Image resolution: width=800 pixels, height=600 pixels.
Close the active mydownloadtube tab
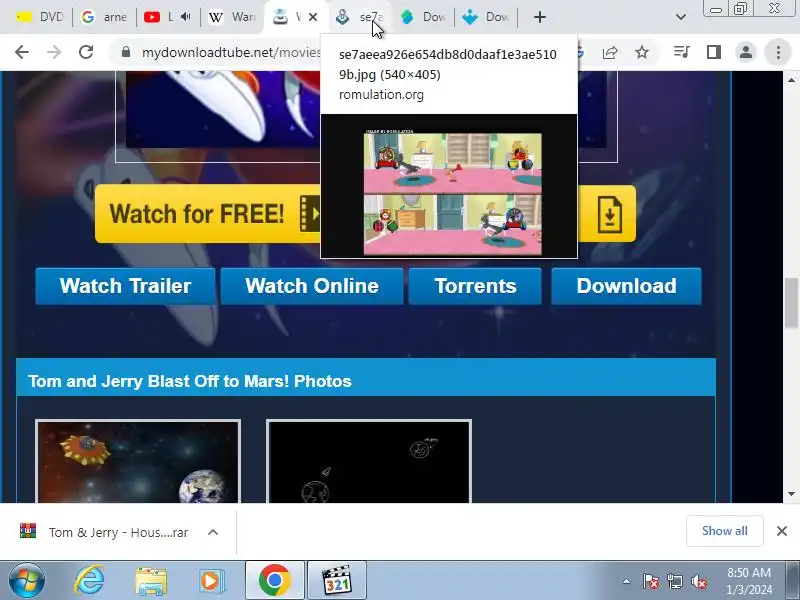point(313,17)
